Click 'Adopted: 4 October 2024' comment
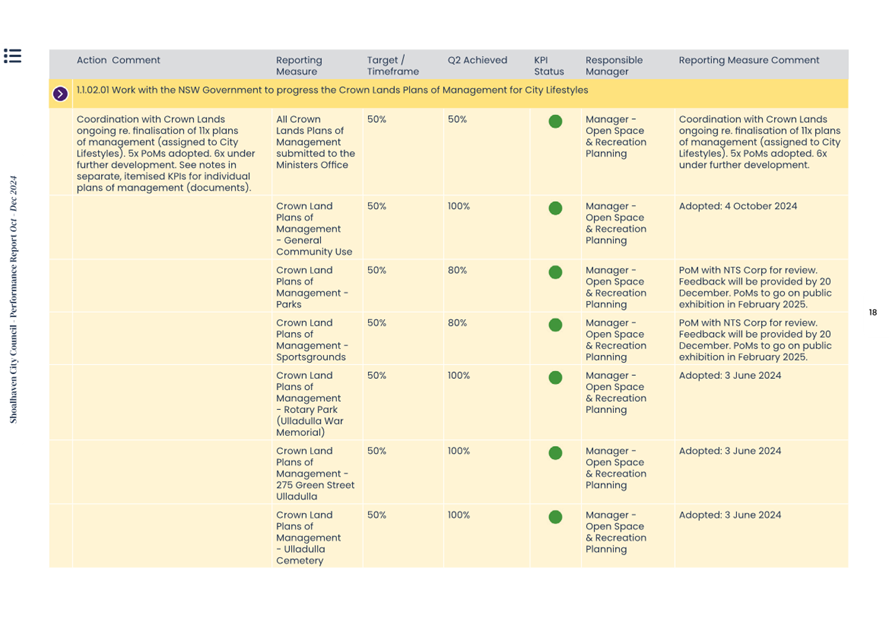This screenshot has height=628, width=889. click(x=737, y=207)
